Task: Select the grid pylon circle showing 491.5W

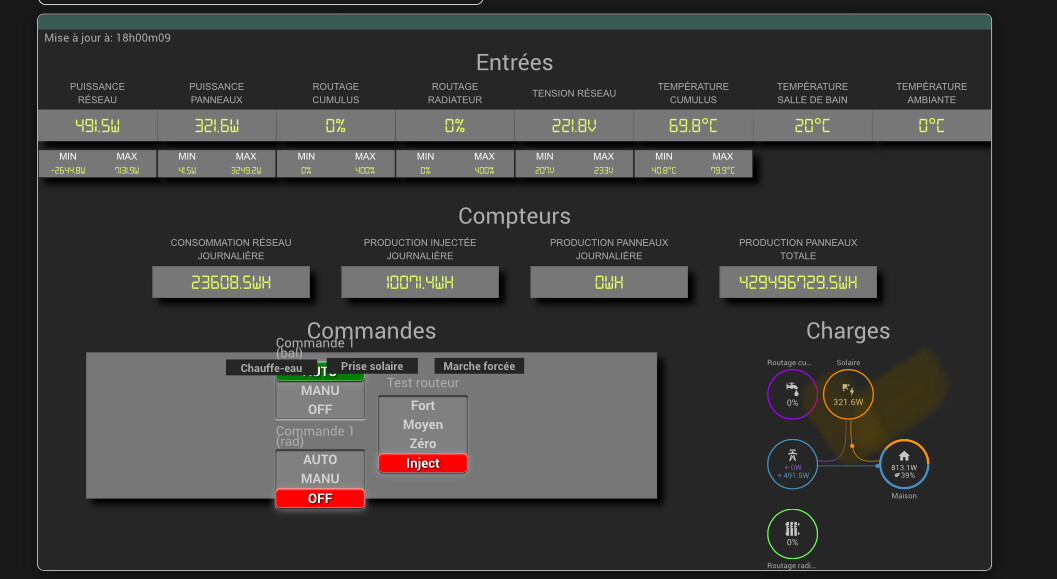Action: click(x=792, y=464)
